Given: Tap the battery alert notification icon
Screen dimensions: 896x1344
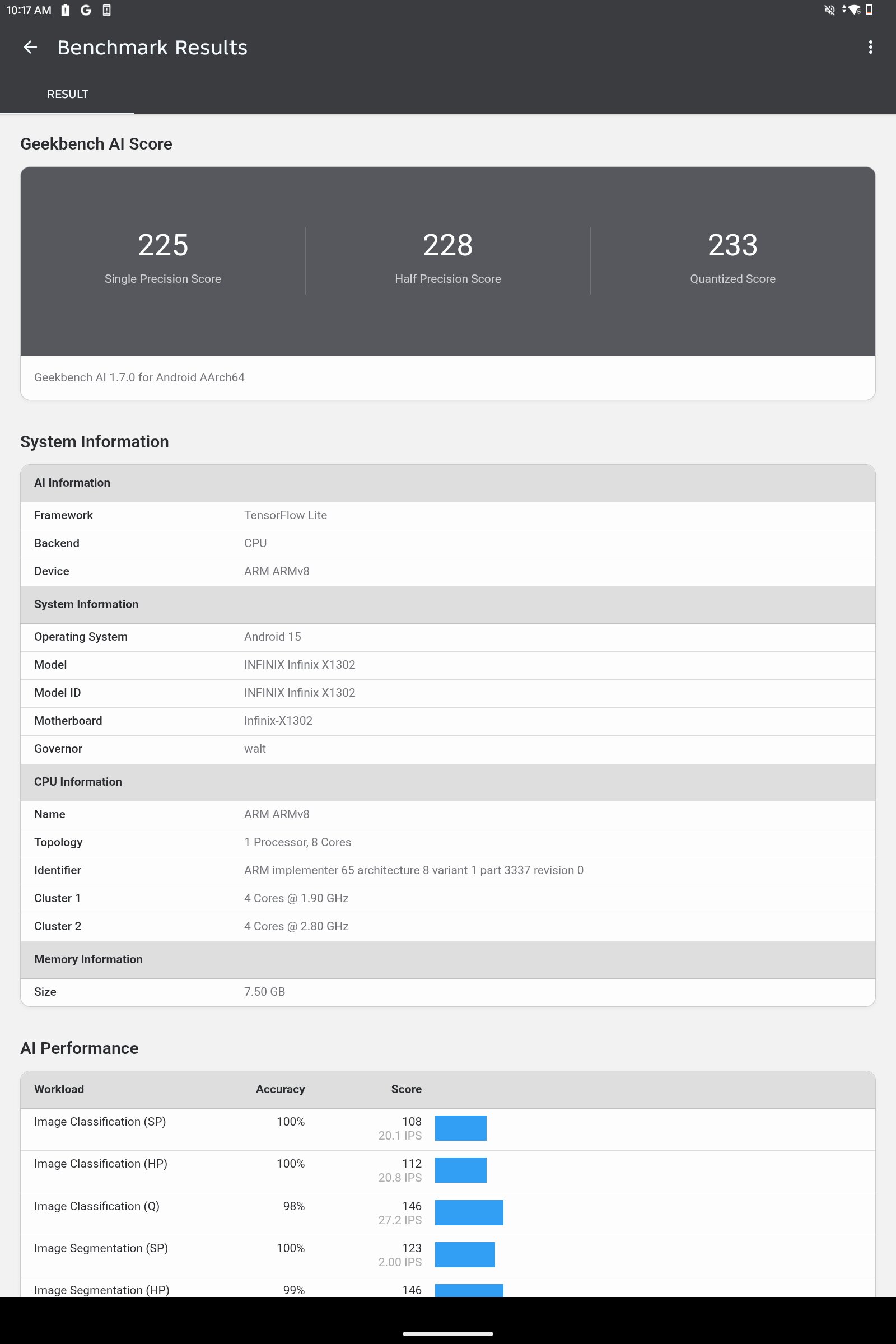Looking at the screenshot, I should 65,10.
